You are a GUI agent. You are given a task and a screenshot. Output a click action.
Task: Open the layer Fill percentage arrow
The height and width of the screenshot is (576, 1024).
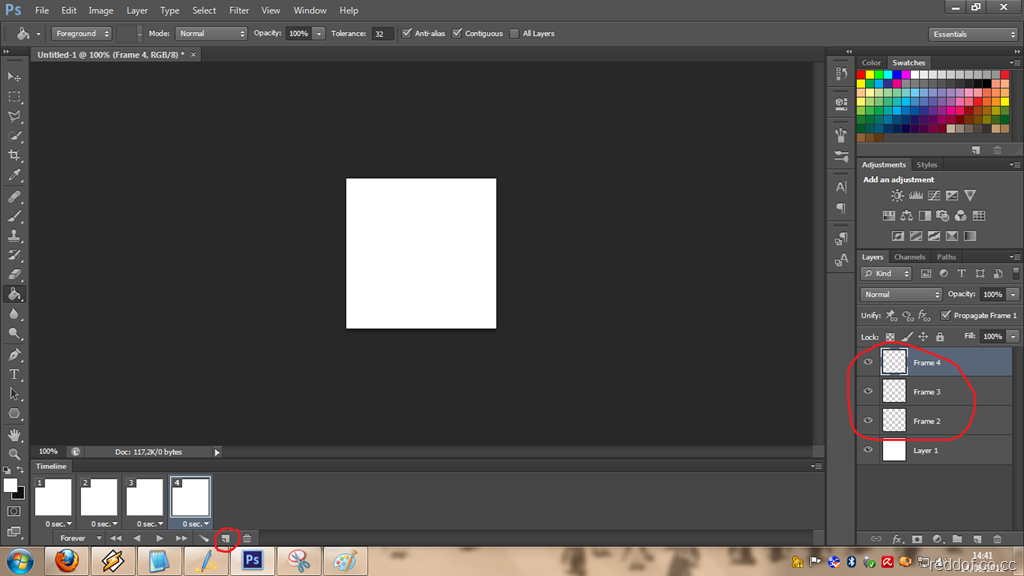click(1013, 337)
